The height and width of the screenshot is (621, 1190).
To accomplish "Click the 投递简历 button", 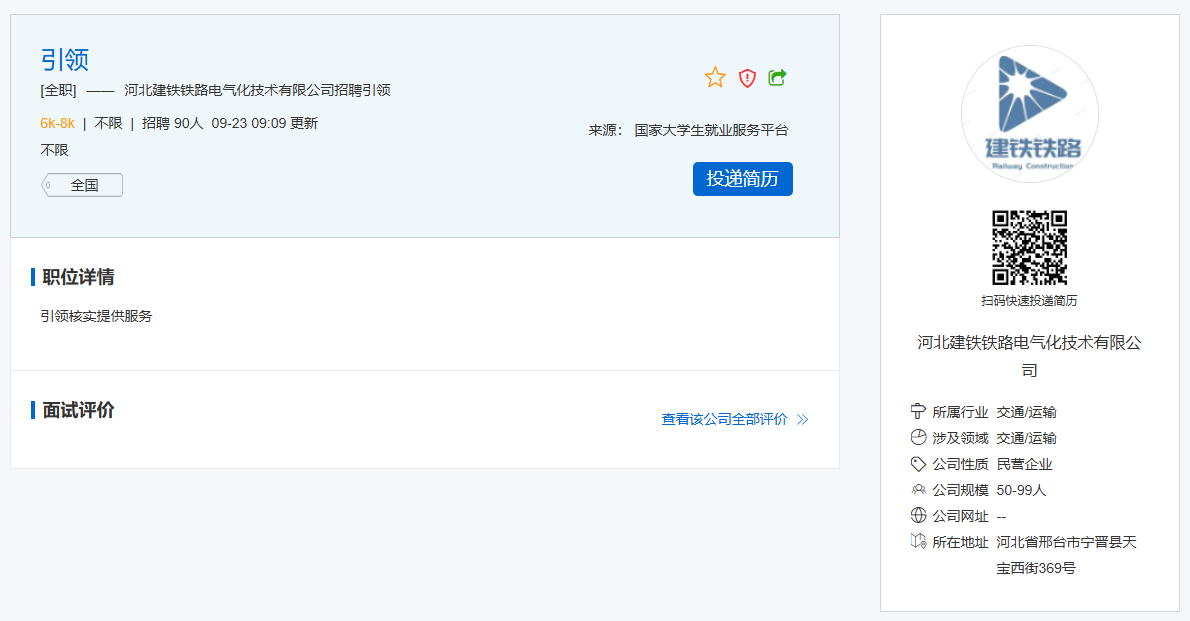I will pyautogui.click(x=742, y=179).
